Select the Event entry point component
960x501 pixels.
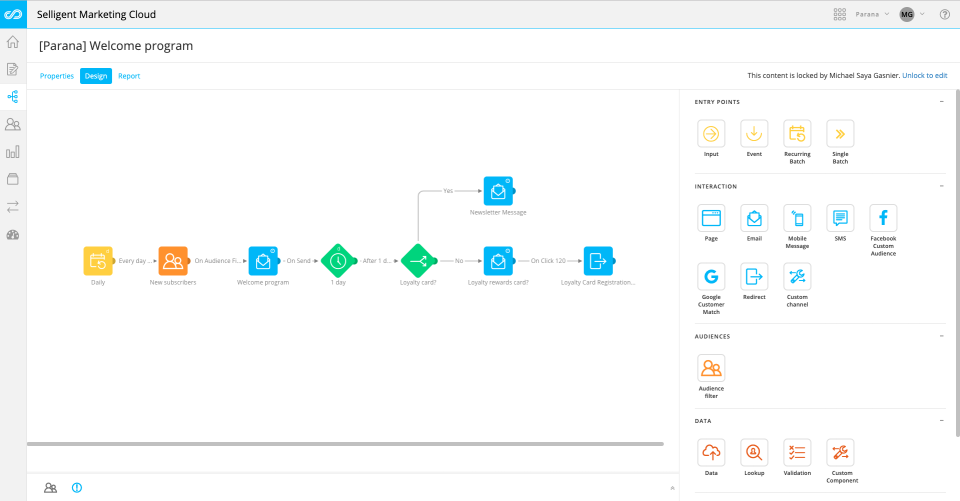(754, 134)
